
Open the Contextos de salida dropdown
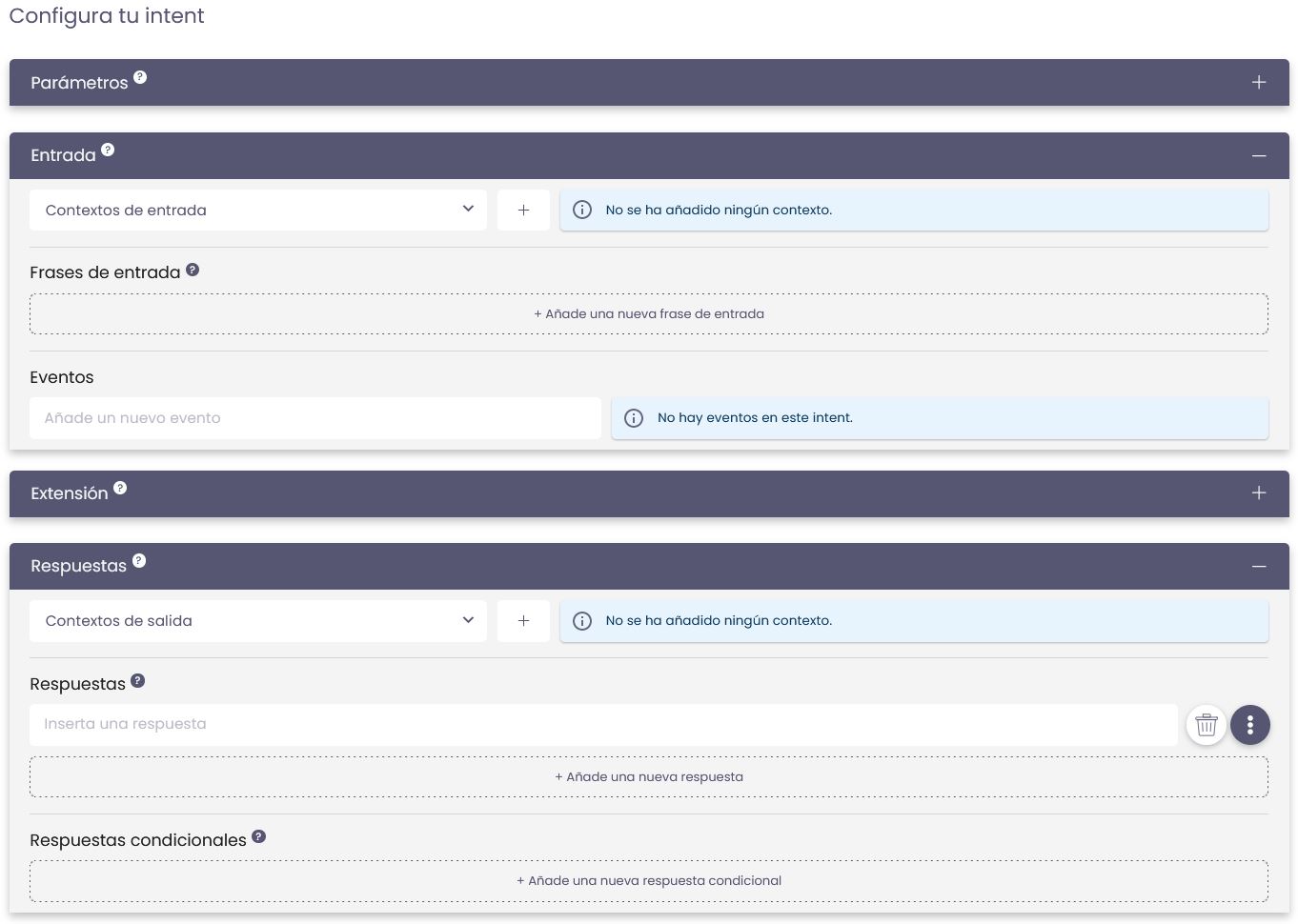(257, 621)
